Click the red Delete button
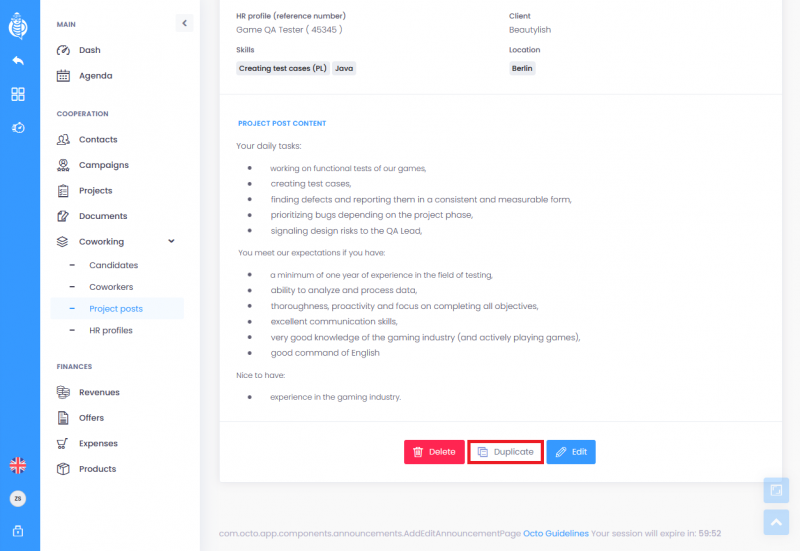Image resolution: width=800 pixels, height=551 pixels. (434, 452)
